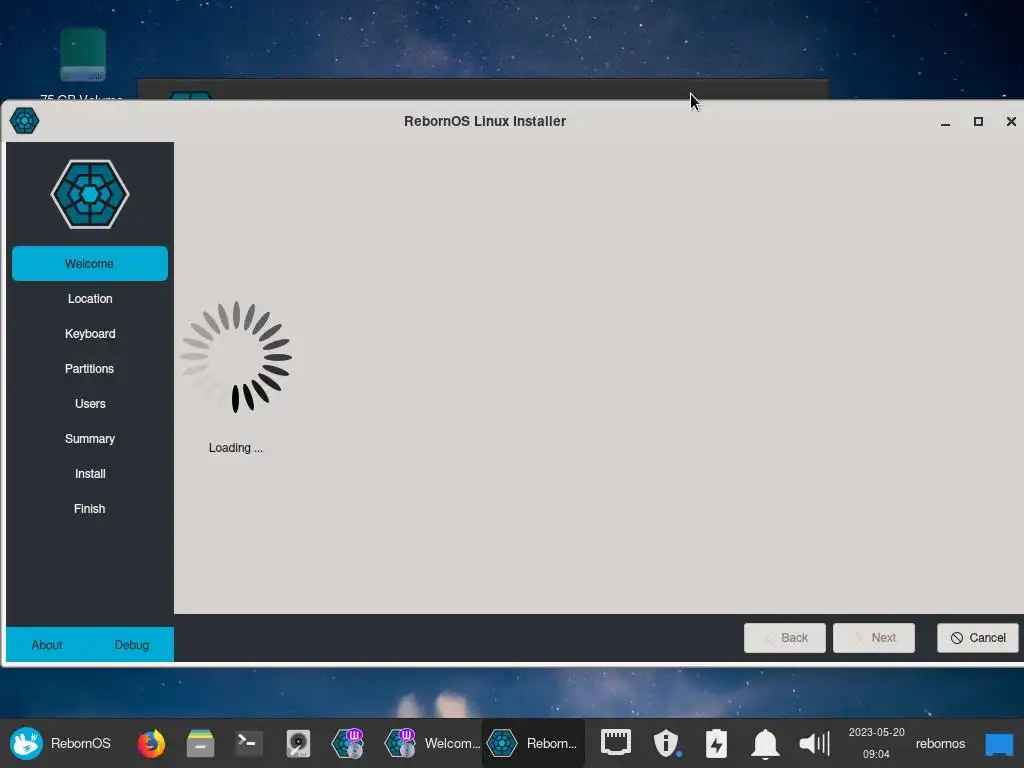Click the RebornOS logo in sidebar

(90, 194)
